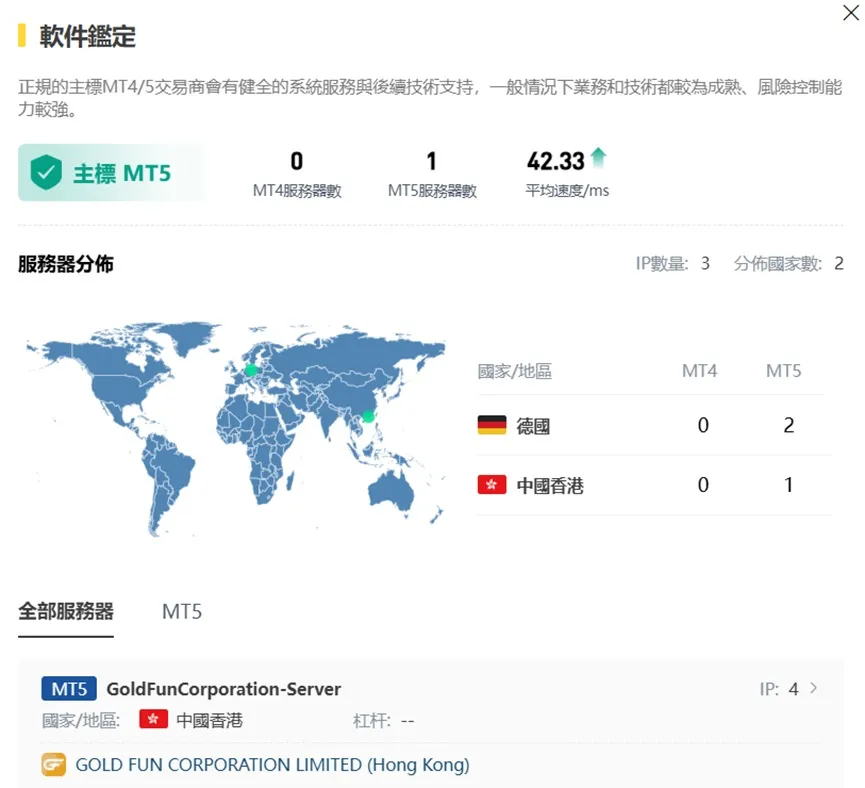Click the MT4服務器數 label
The height and width of the screenshot is (788, 865).
coord(297,191)
